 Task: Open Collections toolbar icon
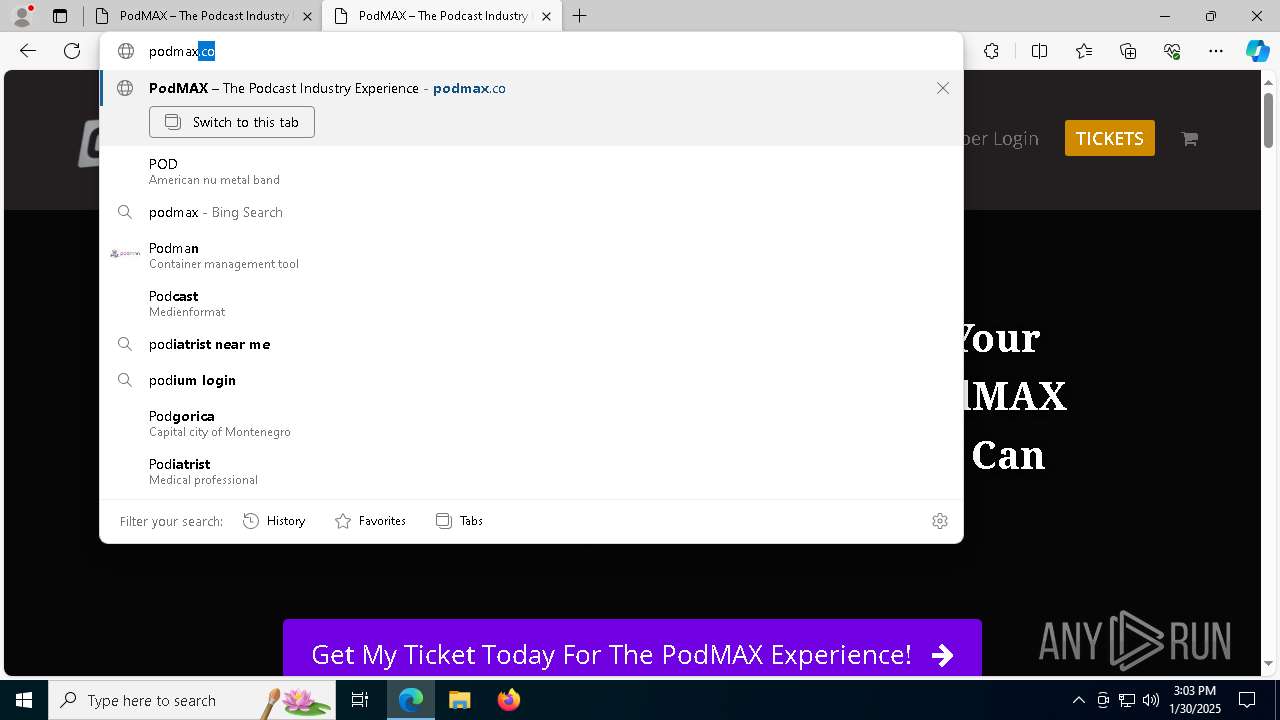1128,51
